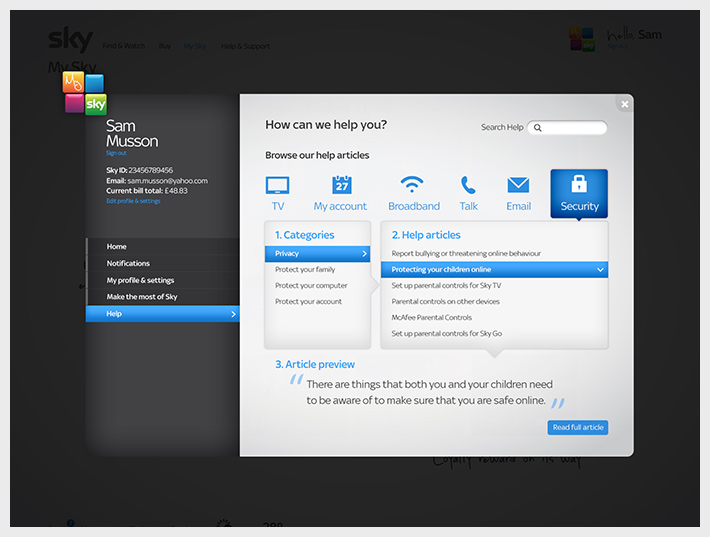Image resolution: width=710 pixels, height=537 pixels.
Task: Collapse chevron on Protecting your children online
Action: [x=600, y=270]
